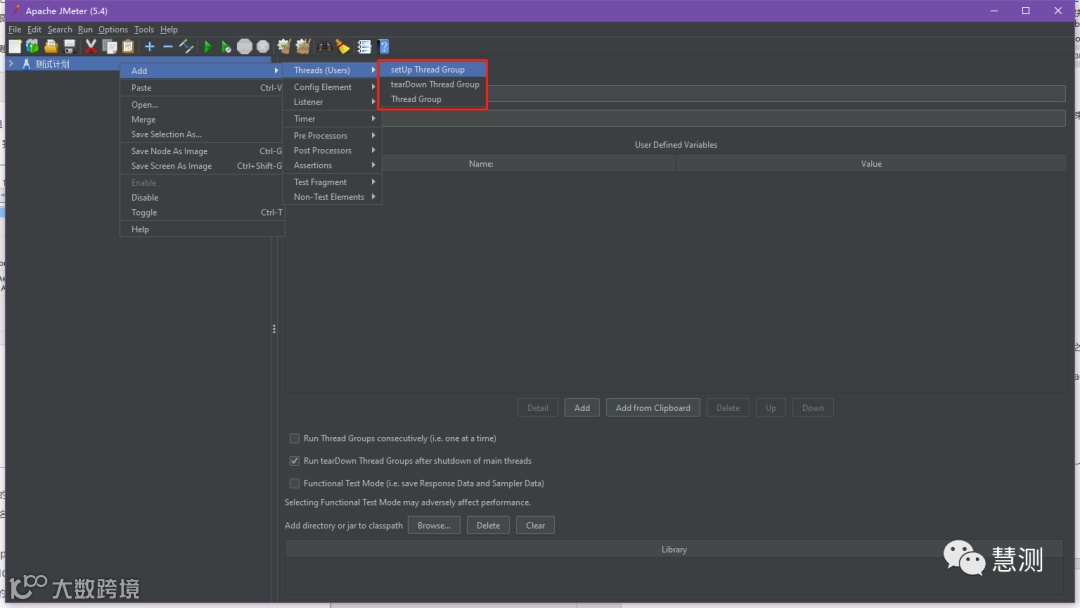Expand Non-Test Elements submenu
Viewport: 1080px width, 608px height.
332,197
